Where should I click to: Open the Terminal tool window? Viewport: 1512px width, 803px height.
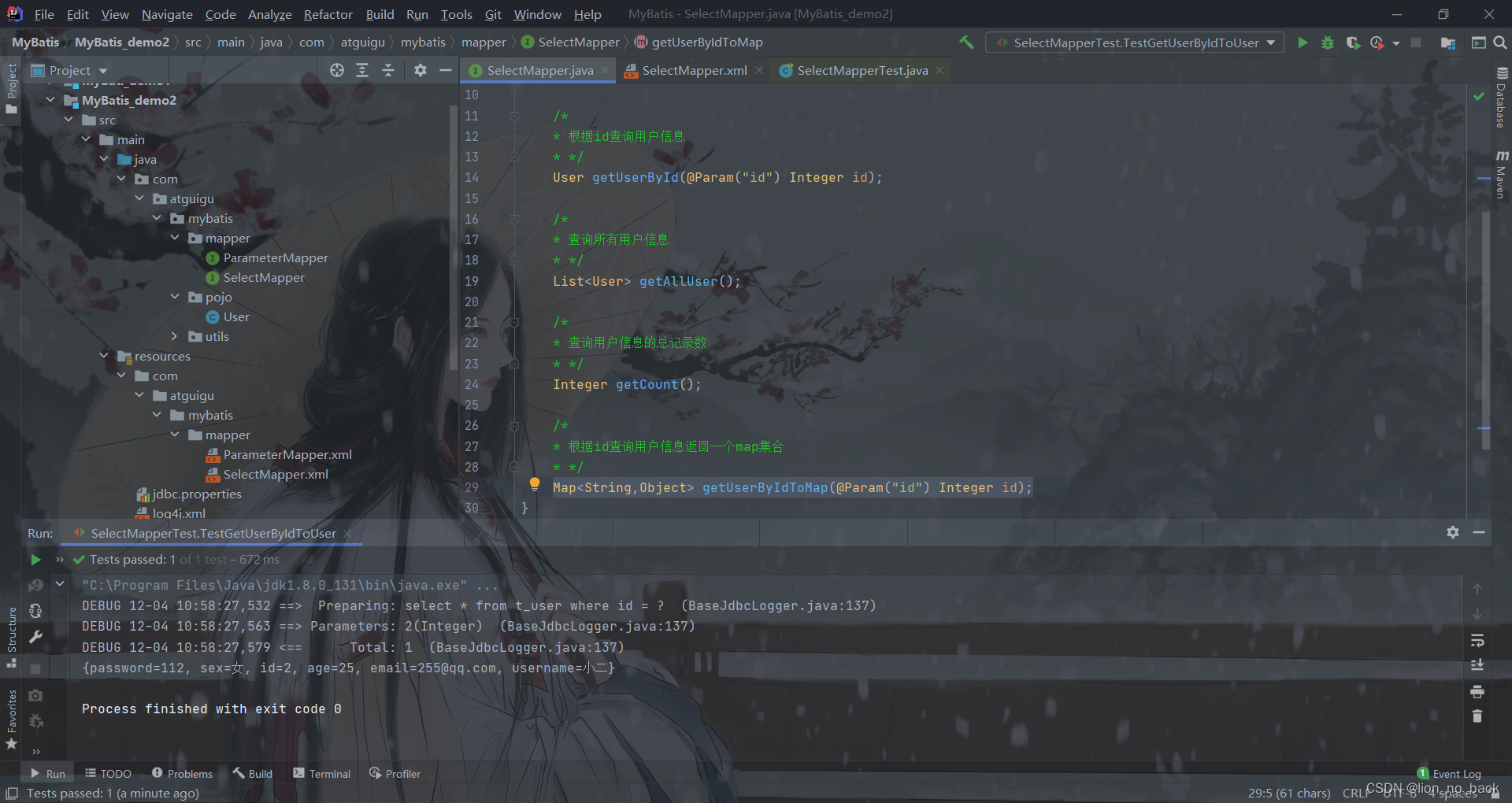tap(322, 774)
